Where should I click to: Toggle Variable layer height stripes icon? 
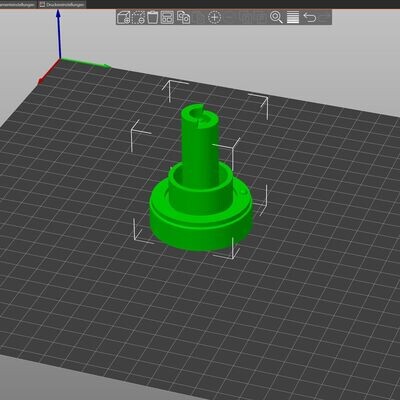coord(293,17)
